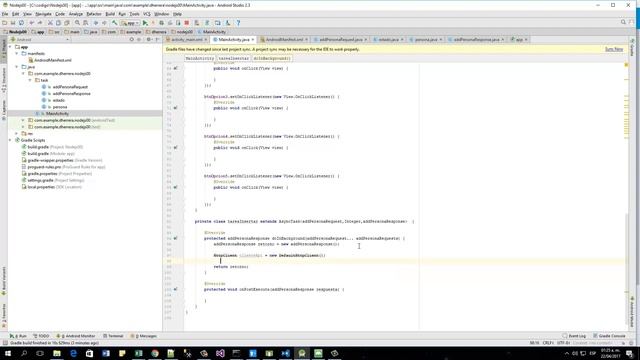Switch to the addPersonaRequest.java editor tab

pyautogui.click(x=340, y=40)
